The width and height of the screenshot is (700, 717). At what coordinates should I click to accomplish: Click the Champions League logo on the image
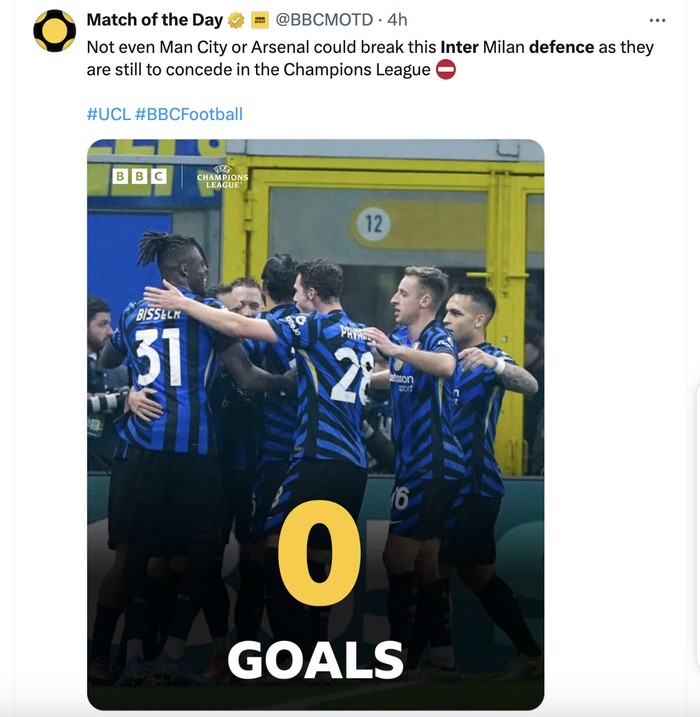click(222, 177)
